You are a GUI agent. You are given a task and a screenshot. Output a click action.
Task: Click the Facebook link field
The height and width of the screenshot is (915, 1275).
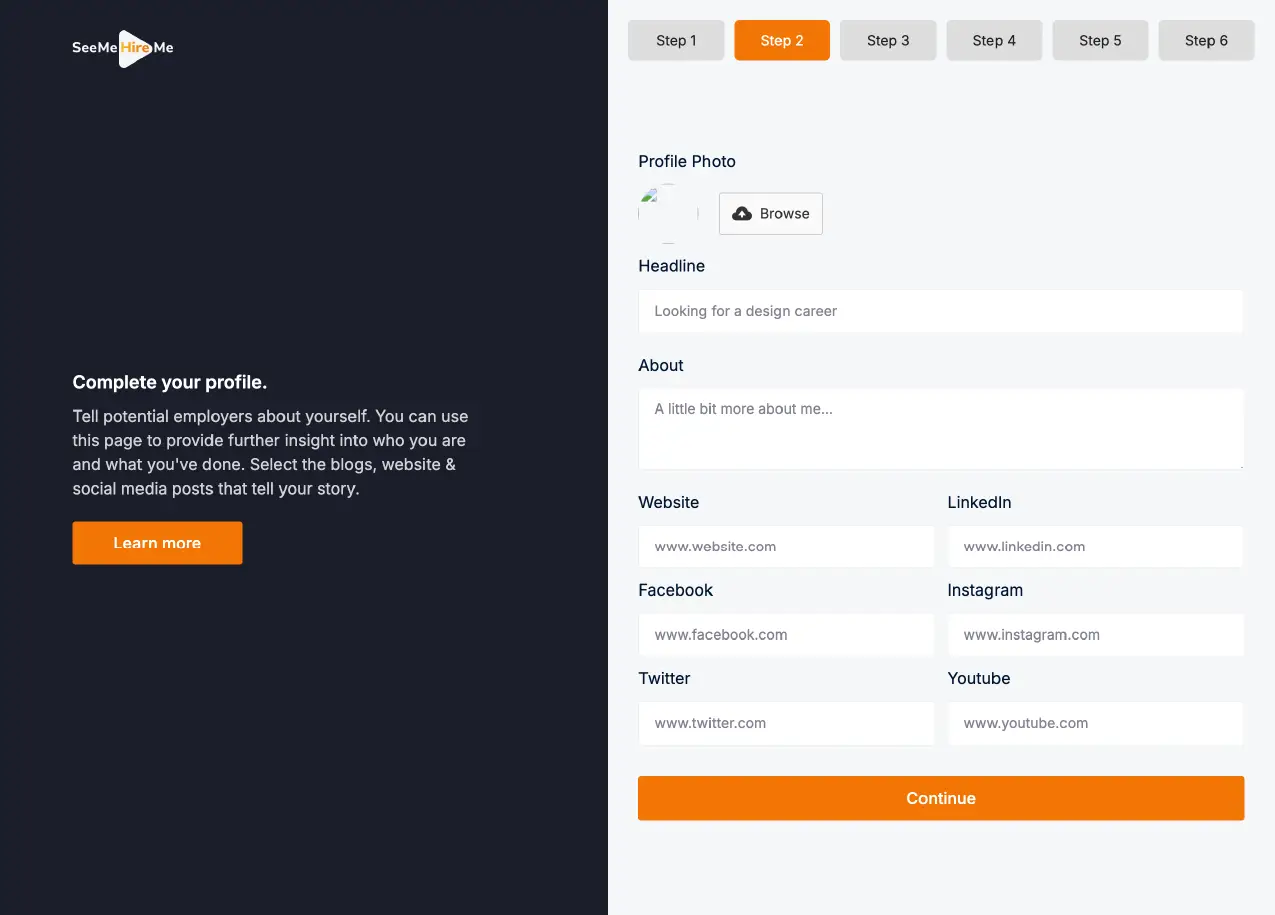tap(786, 634)
